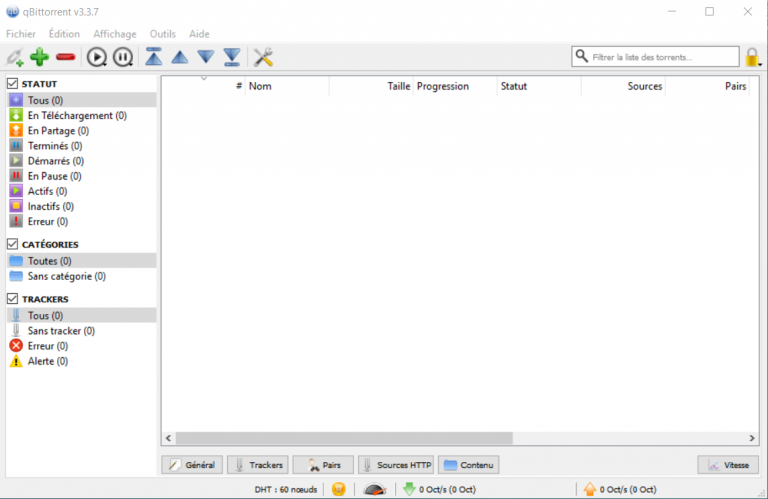
Task: Click the green plus add torrent file icon
Action: (40, 57)
